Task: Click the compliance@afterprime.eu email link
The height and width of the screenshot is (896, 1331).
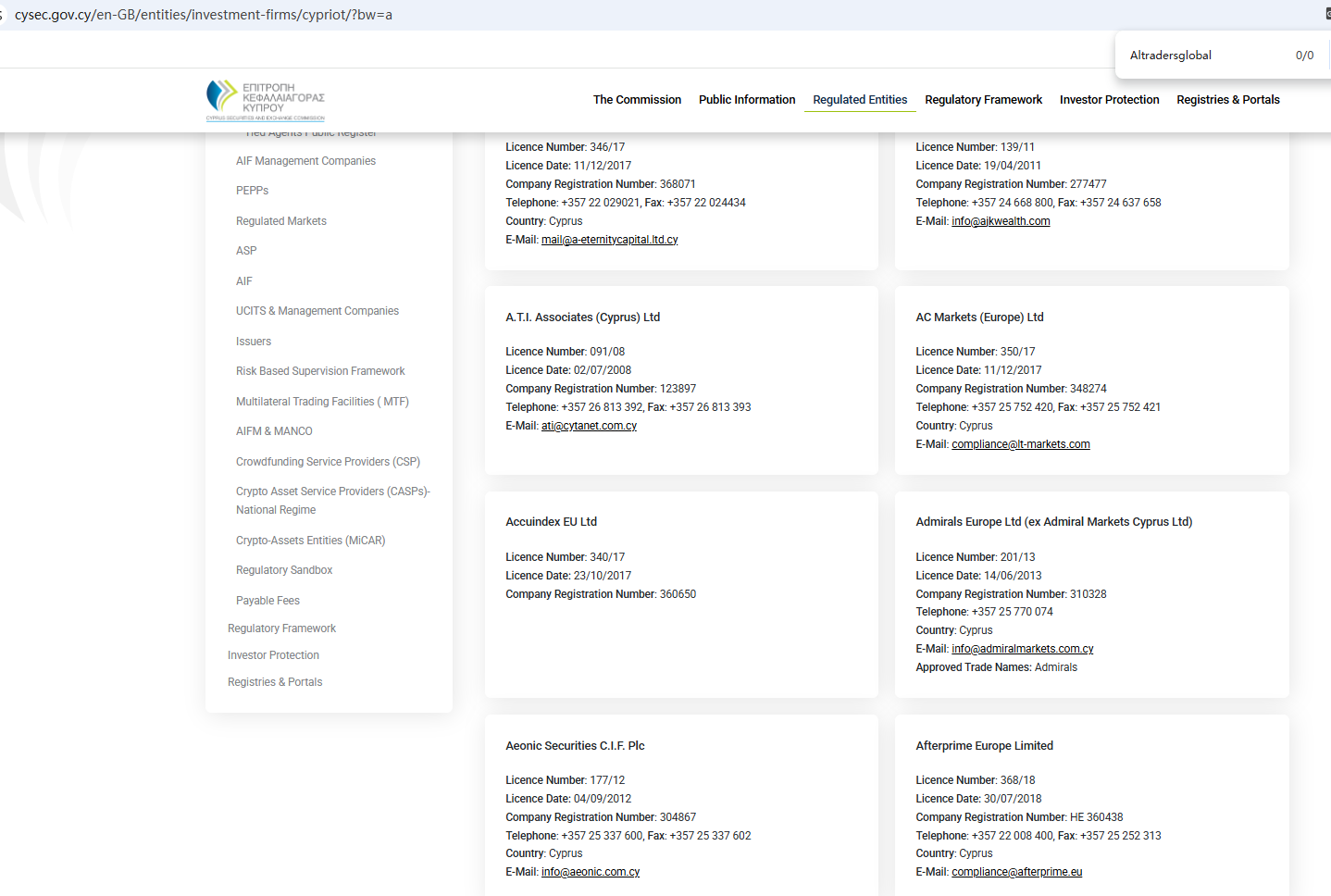Action: (x=1016, y=872)
